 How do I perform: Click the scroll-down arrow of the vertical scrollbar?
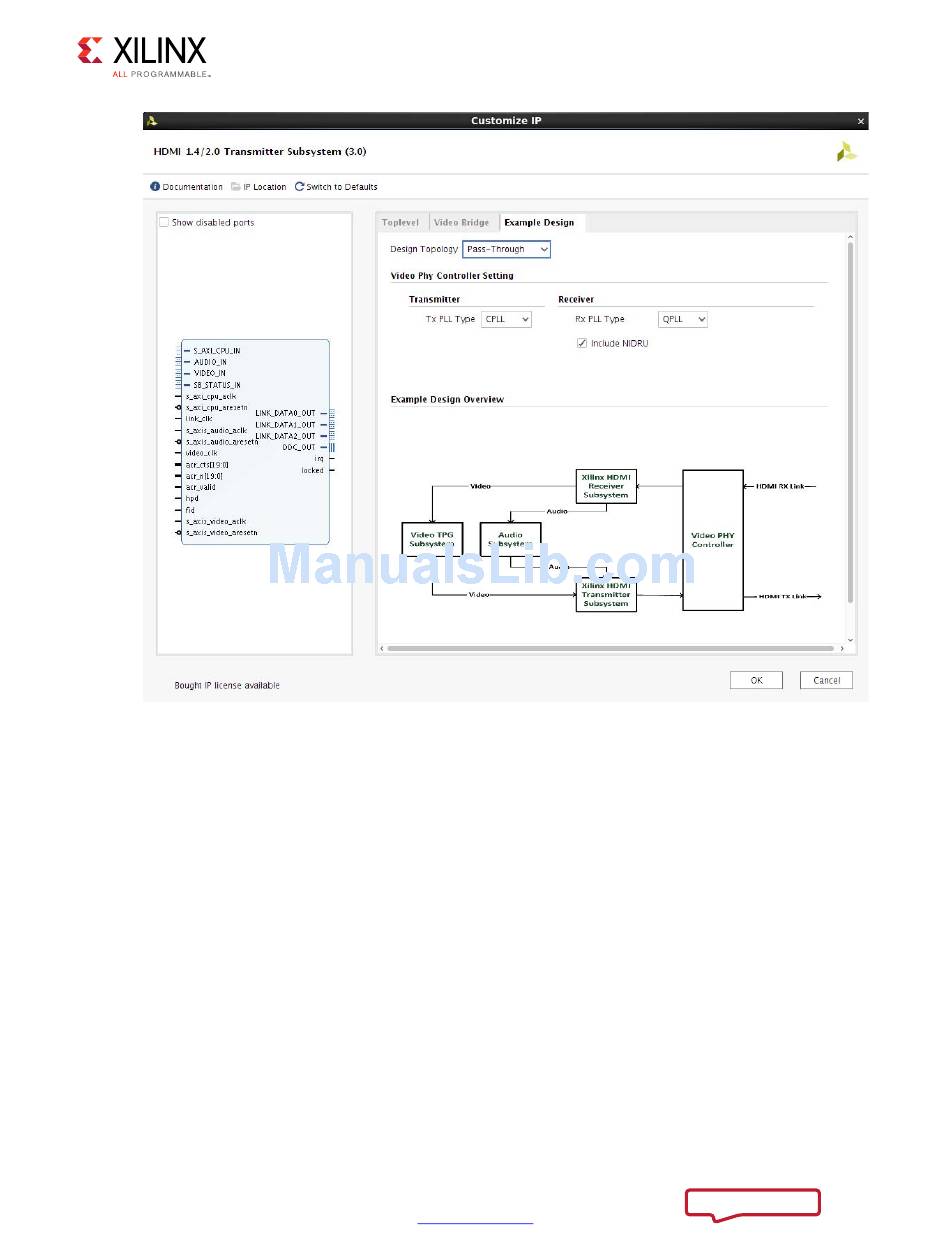coord(851,639)
